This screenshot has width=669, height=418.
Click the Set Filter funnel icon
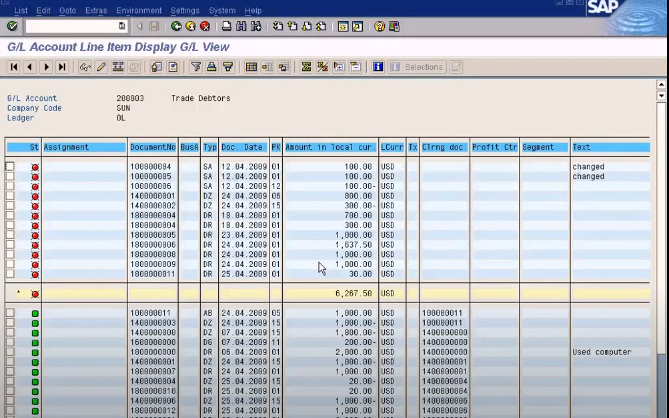[196, 67]
